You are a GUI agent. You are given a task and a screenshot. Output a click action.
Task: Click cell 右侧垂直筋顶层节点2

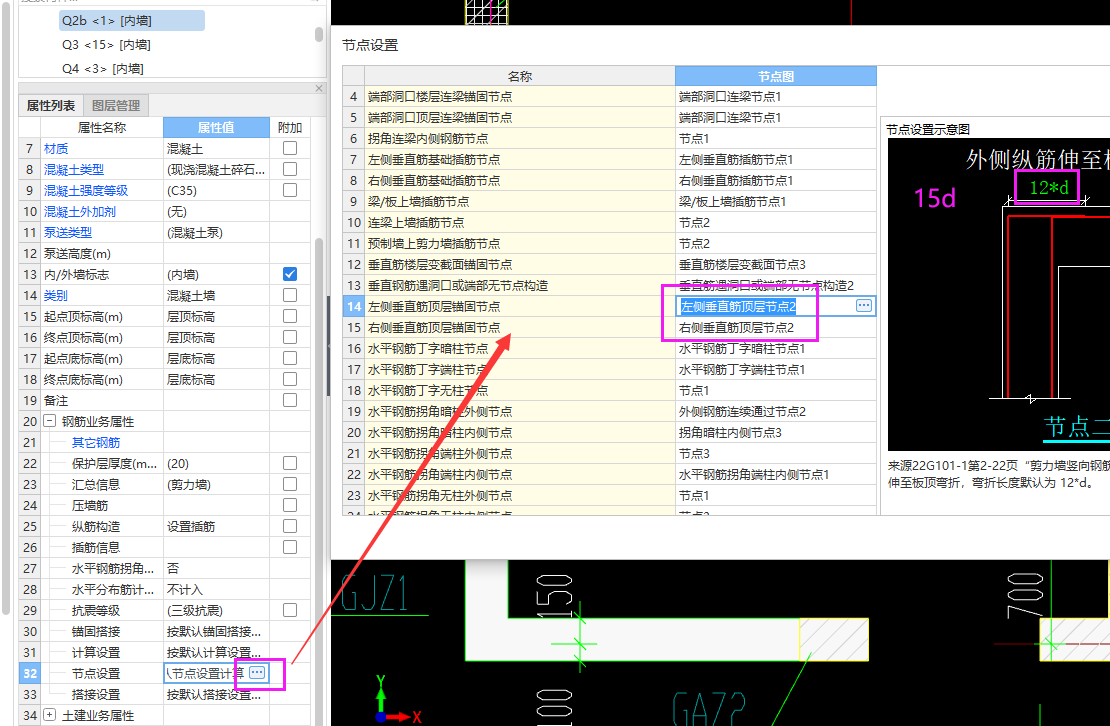pos(776,327)
